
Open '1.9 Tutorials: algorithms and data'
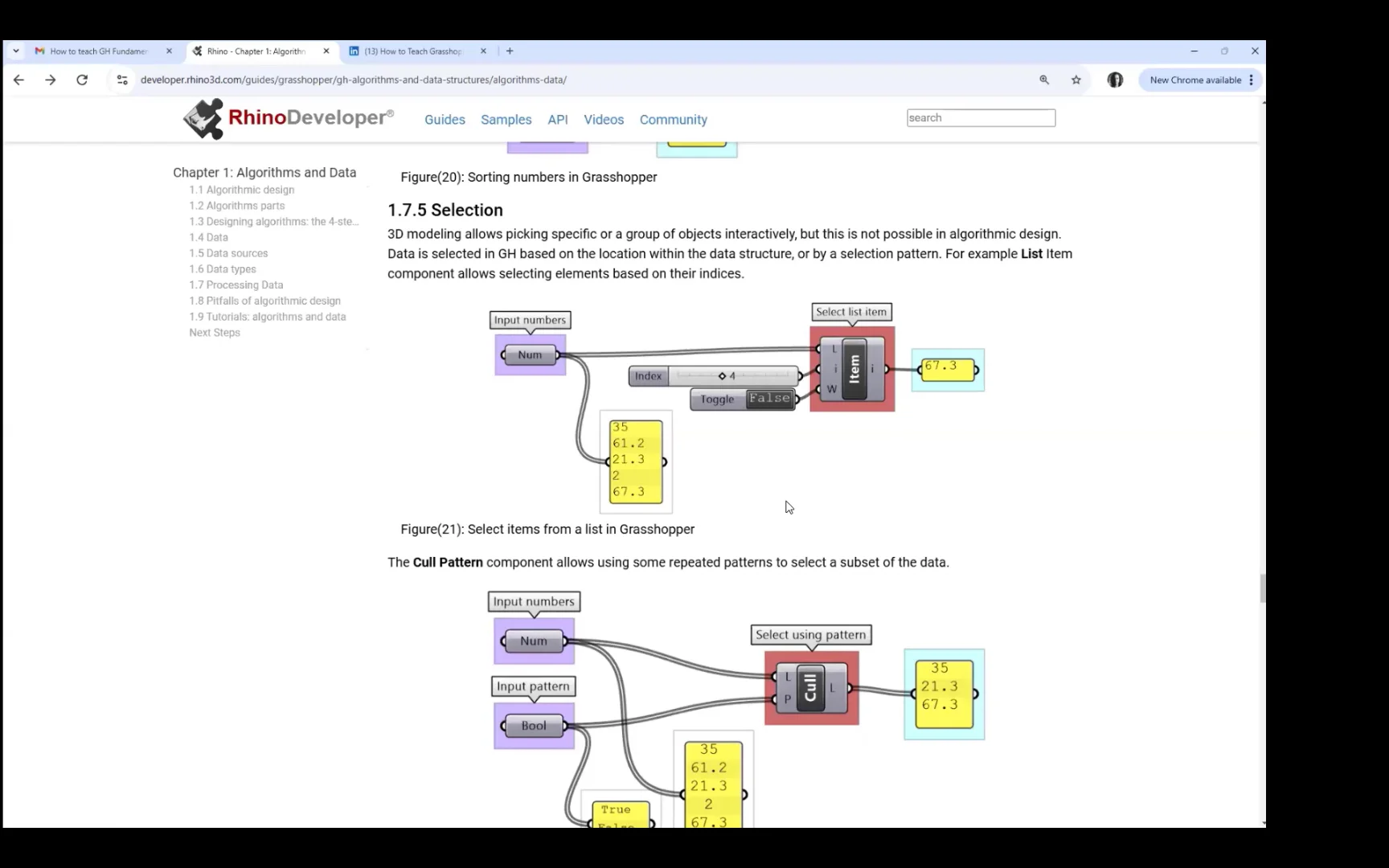(x=268, y=317)
